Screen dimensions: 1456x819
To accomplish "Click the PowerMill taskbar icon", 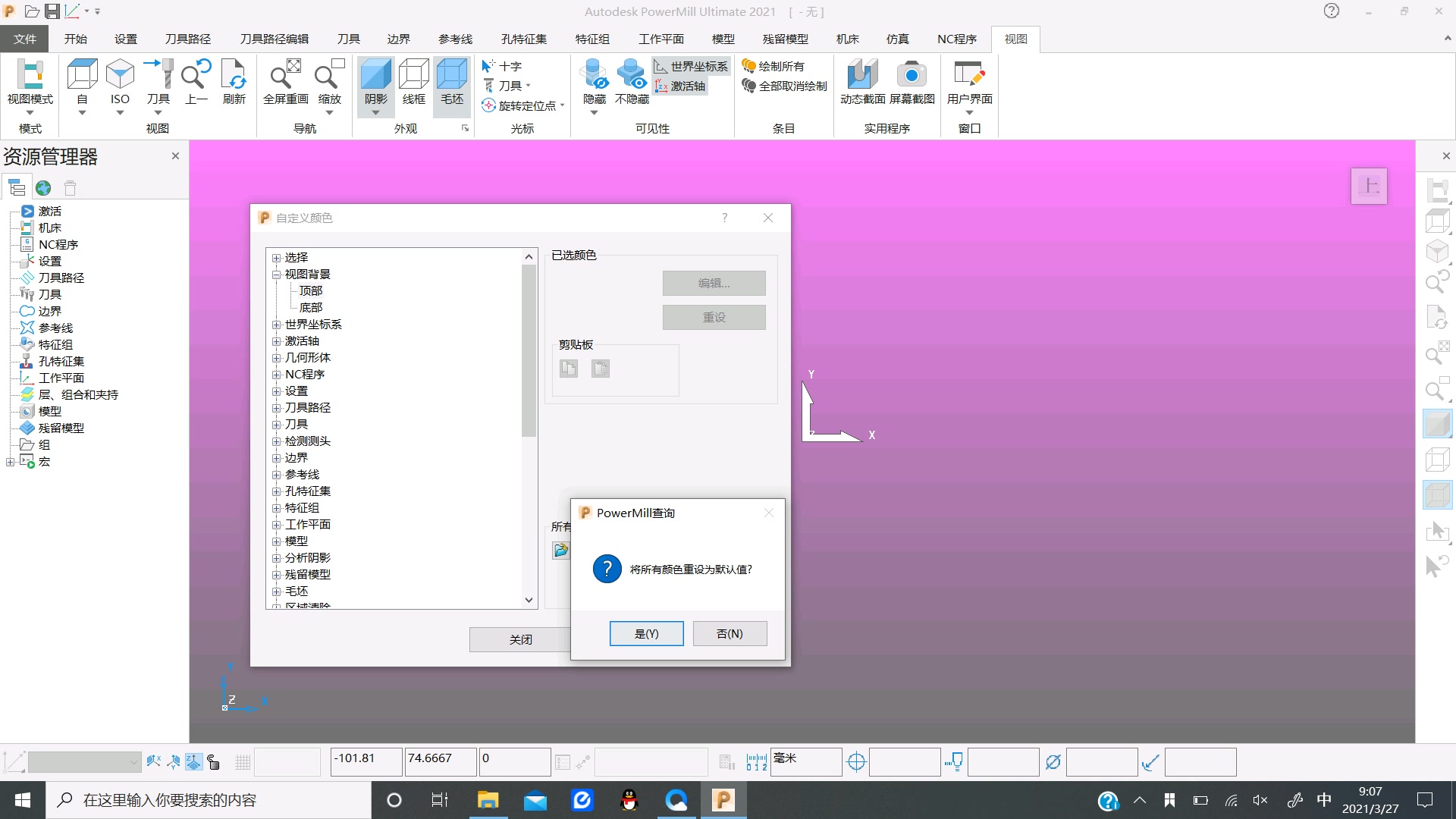I will (723, 800).
